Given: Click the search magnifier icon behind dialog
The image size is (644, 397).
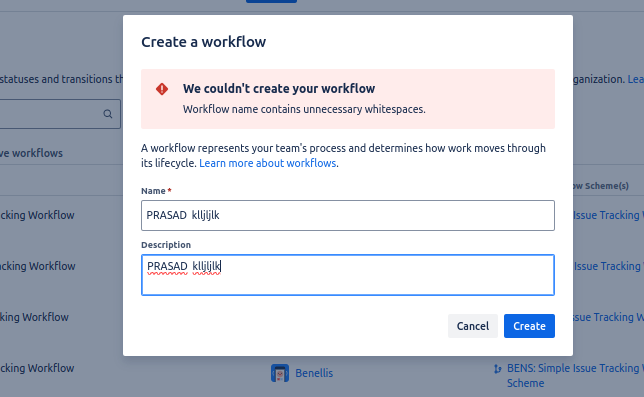Looking at the screenshot, I should [108, 114].
